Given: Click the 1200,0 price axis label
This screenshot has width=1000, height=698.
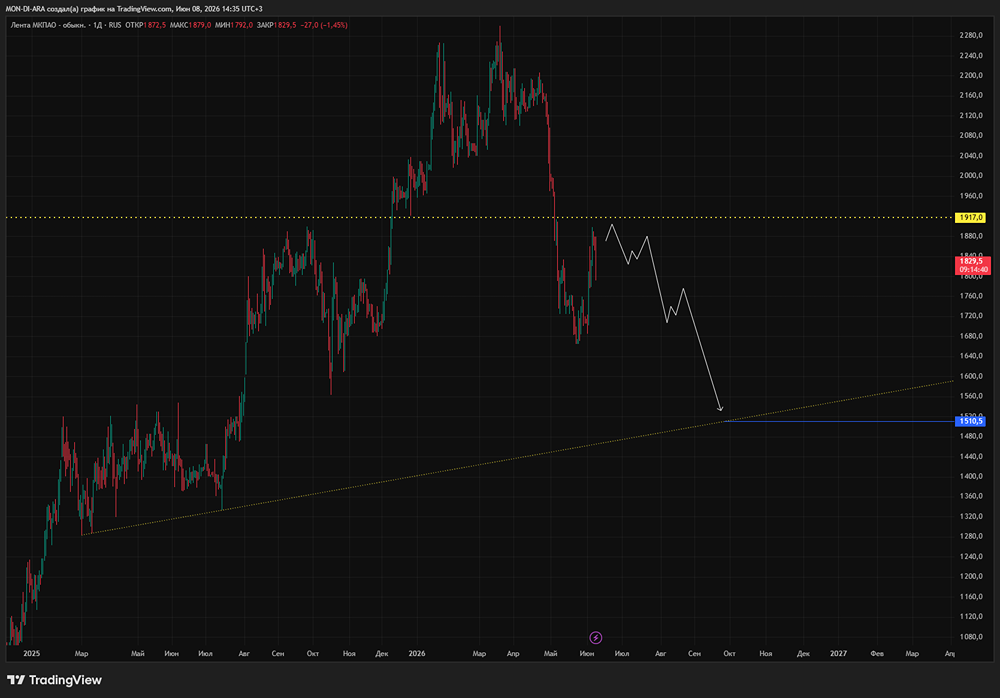Looking at the screenshot, I should (x=971, y=577).
